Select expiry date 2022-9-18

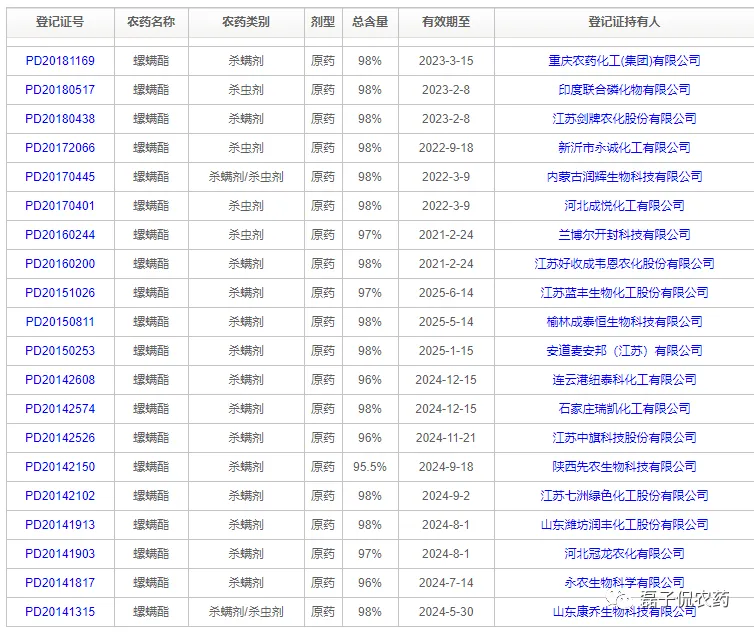pos(446,148)
